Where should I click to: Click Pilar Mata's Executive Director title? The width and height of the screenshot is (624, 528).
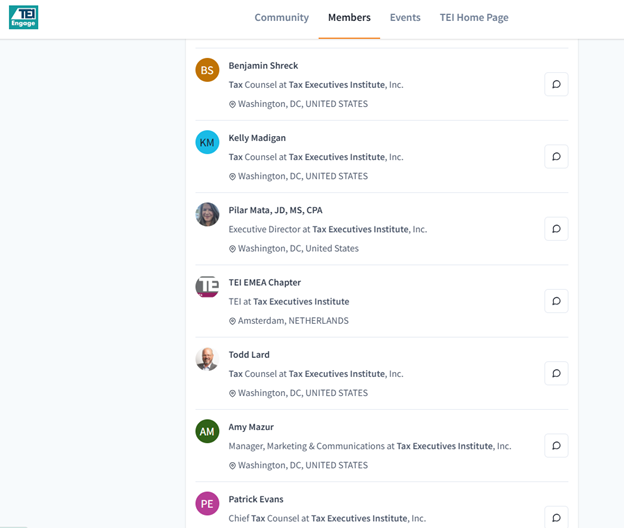tap(328, 229)
